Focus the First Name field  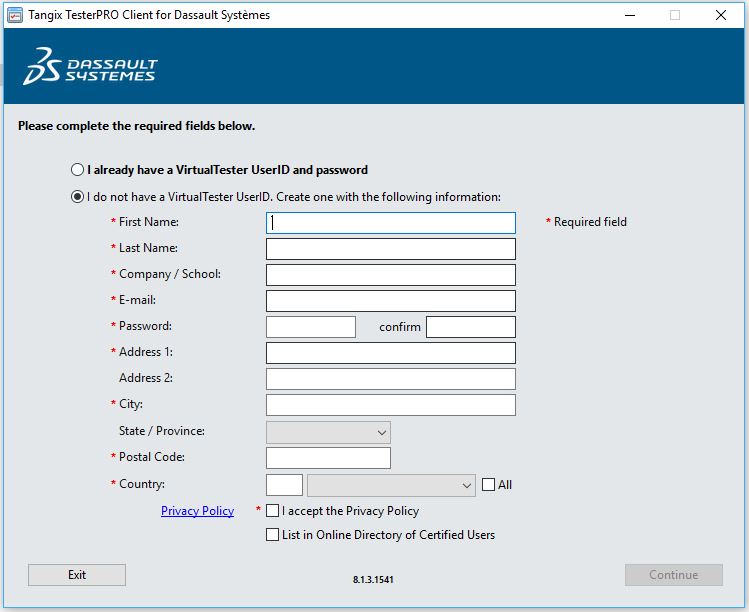pyautogui.click(x=391, y=223)
